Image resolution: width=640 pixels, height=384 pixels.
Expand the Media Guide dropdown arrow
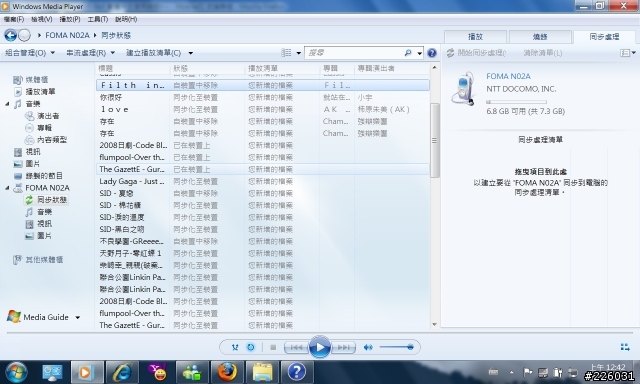pyautogui.click(x=78, y=317)
